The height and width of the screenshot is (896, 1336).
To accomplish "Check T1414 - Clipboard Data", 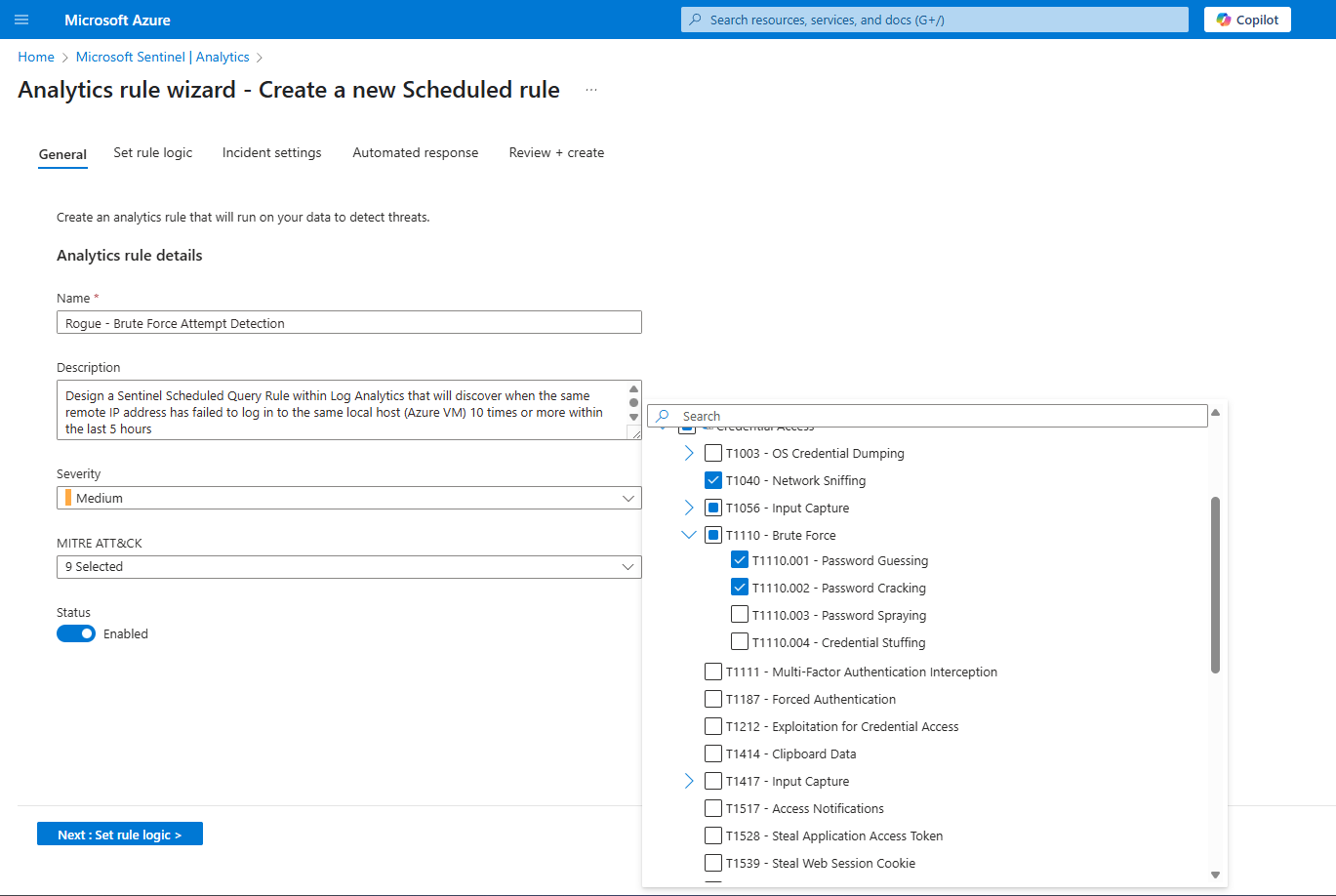I will [x=713, y=753].
